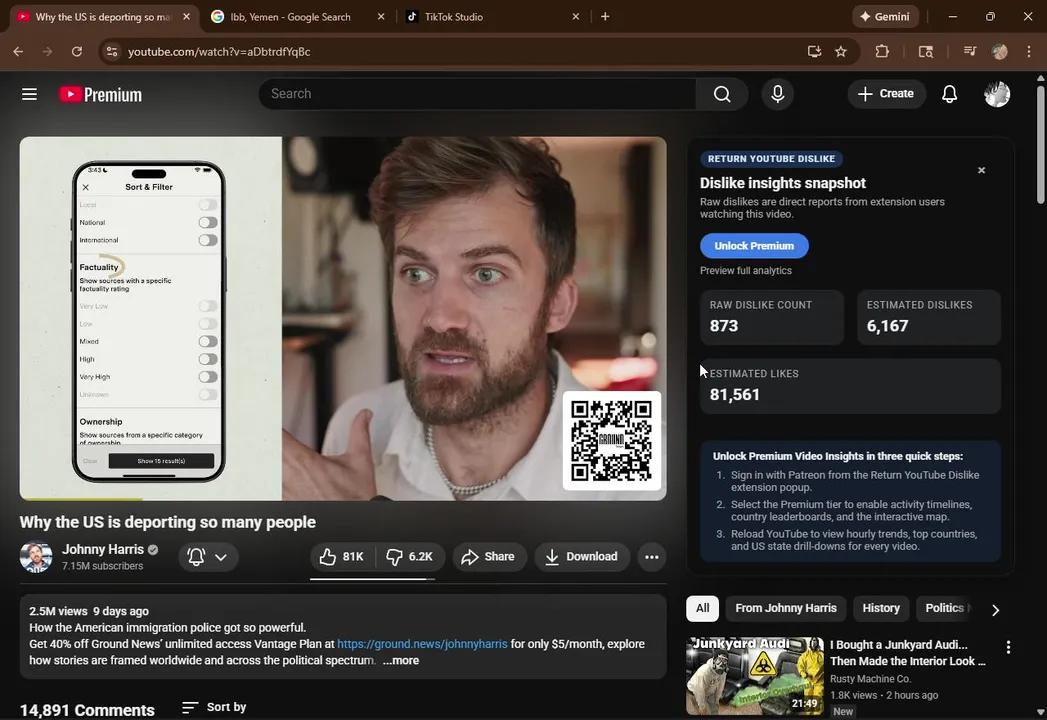
Task: Click the Estimated Dislikes 6,167 card
Action: pyautogui.click(x=928, y=317)
